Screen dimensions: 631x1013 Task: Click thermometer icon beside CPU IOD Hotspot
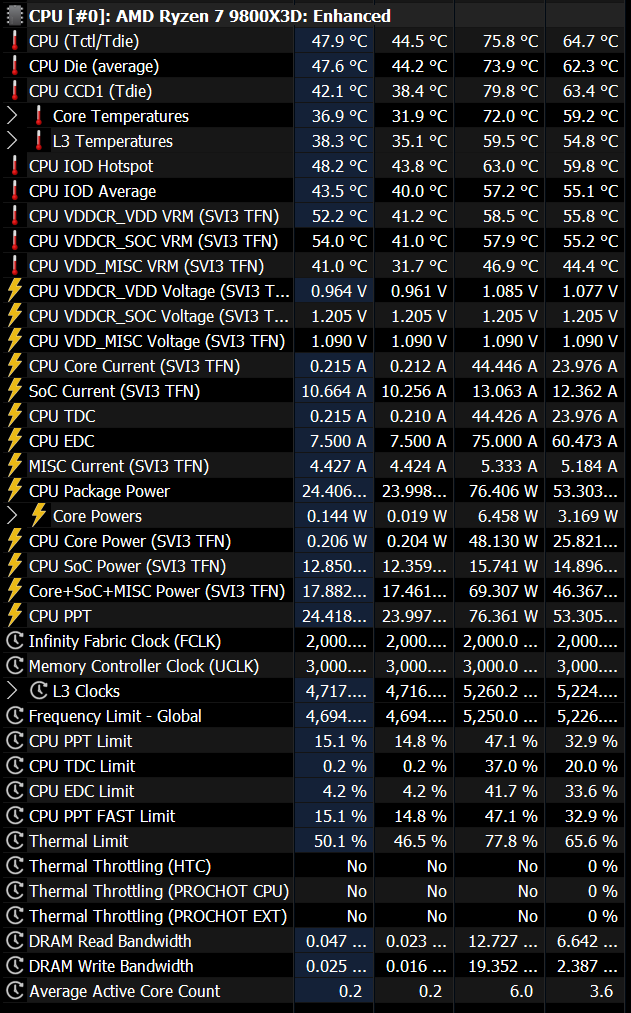(14, 166)
